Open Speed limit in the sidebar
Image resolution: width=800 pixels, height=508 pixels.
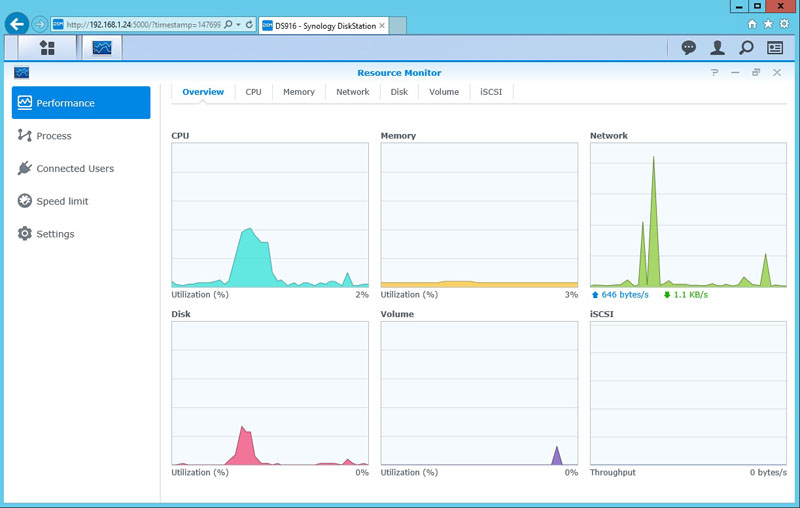point(62,201)
